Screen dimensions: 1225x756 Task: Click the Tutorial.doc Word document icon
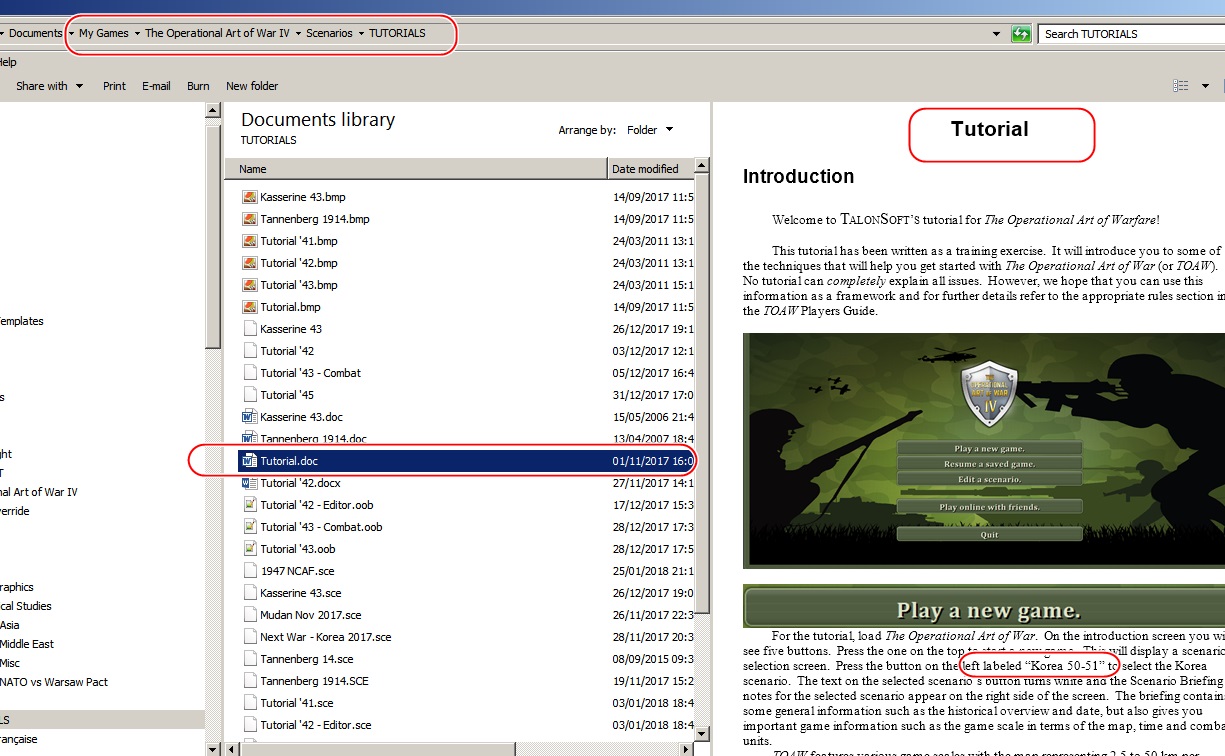[250, 461]
